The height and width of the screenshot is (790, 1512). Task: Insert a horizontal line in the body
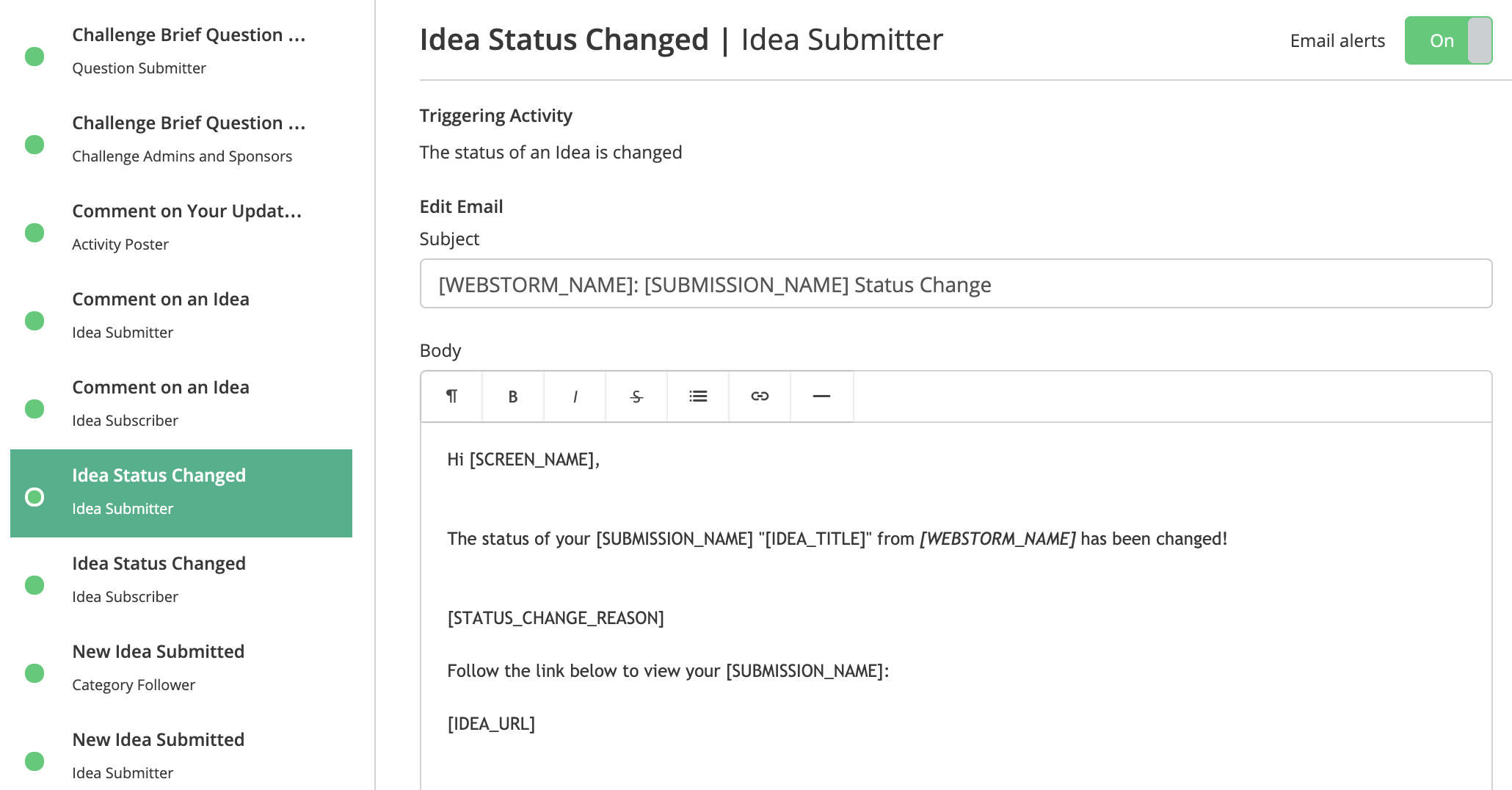[x=821, y=396]
